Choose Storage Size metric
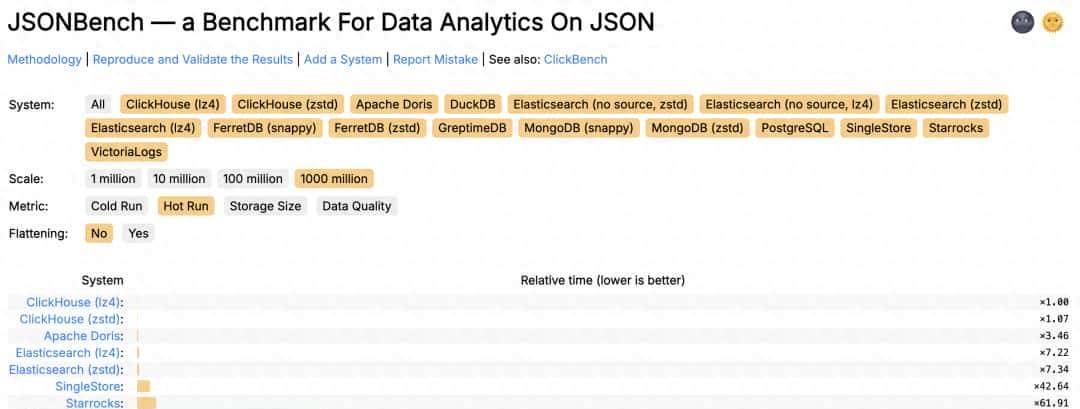This screenshot has height=409, width=1080. (265, 206)
